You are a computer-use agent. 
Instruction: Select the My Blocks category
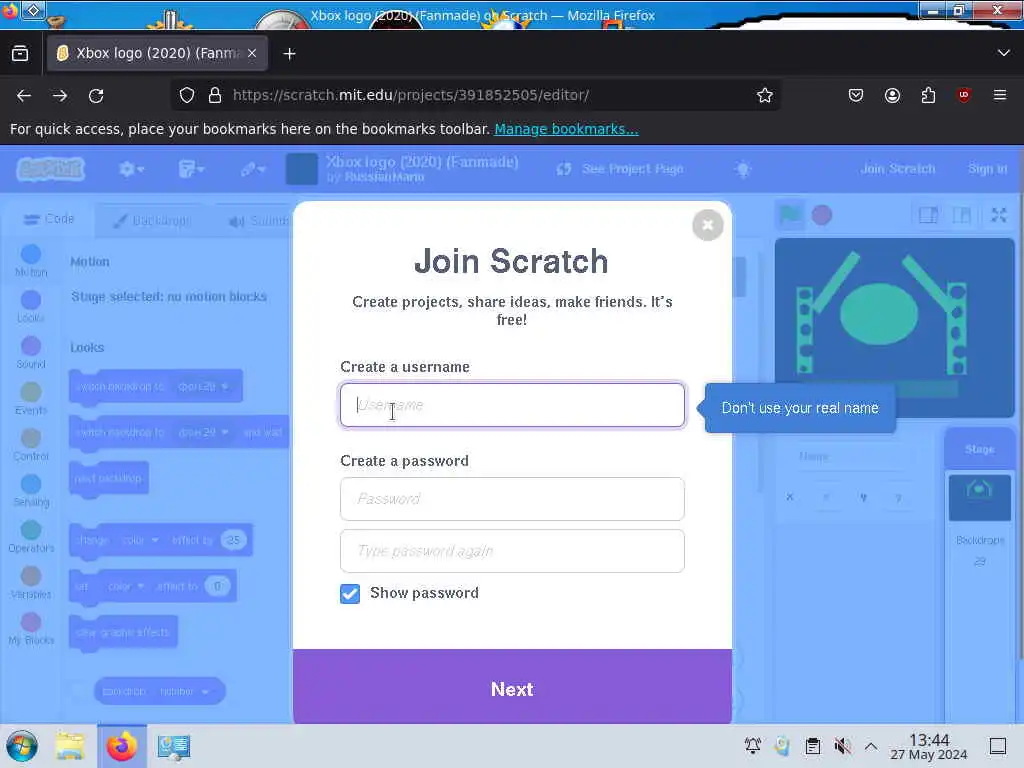pyautogui.click(x=31, y=629)
